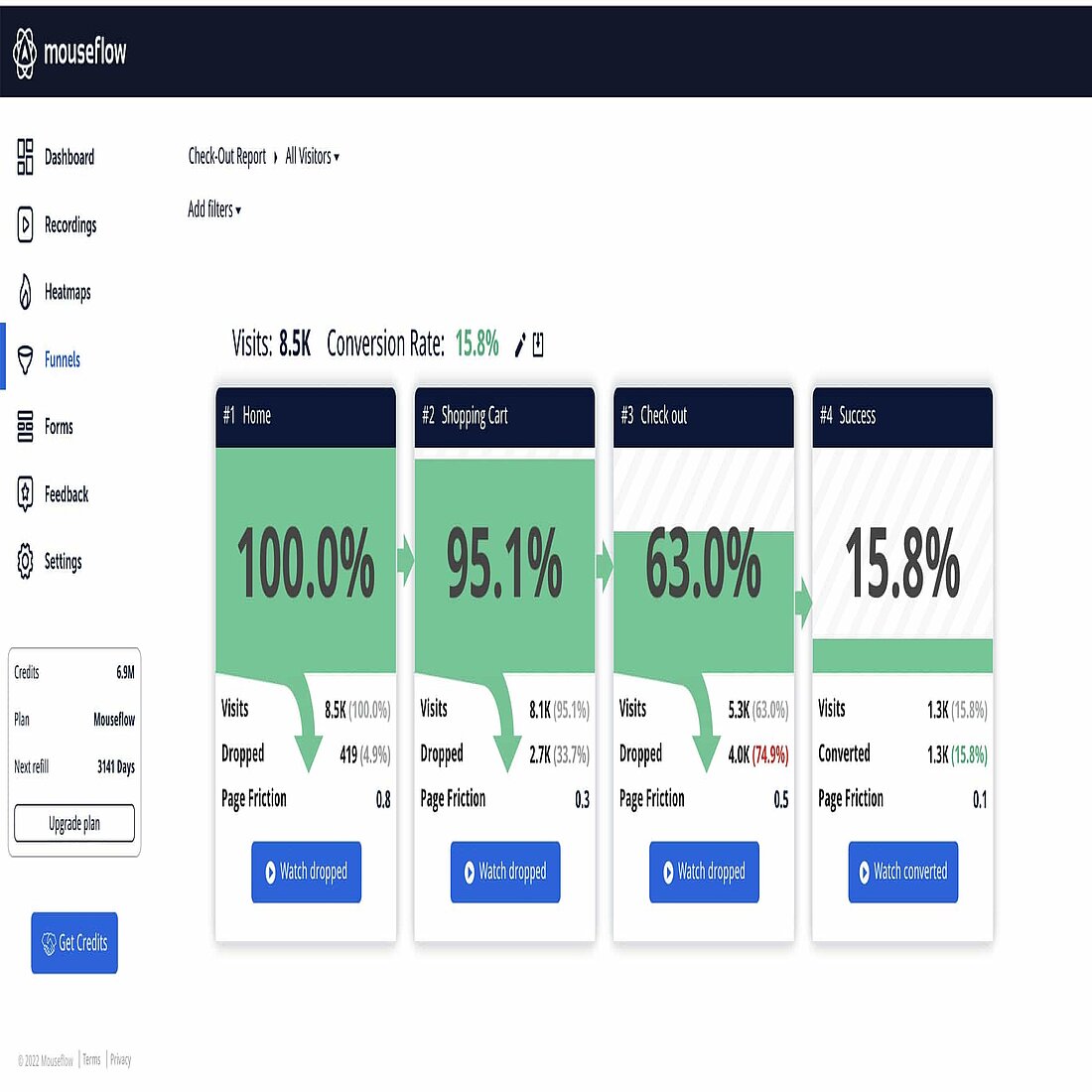1092x1092 pixels.
Task: Open the Privacy link in the footer
Action: (x=119, y=1058)
